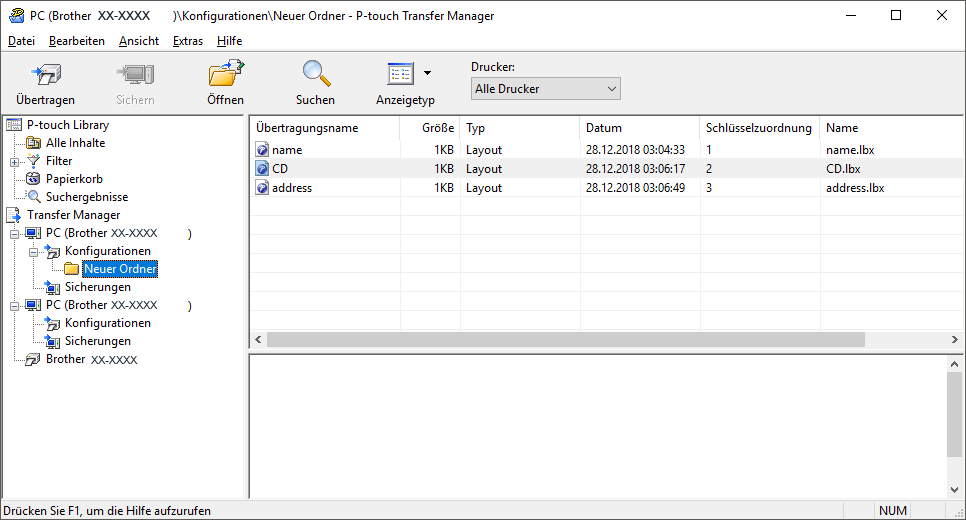The image size is (966, 520).
Task: Collapse the second PC (Brother XX-XXXX) node
Action: (14, 306)
